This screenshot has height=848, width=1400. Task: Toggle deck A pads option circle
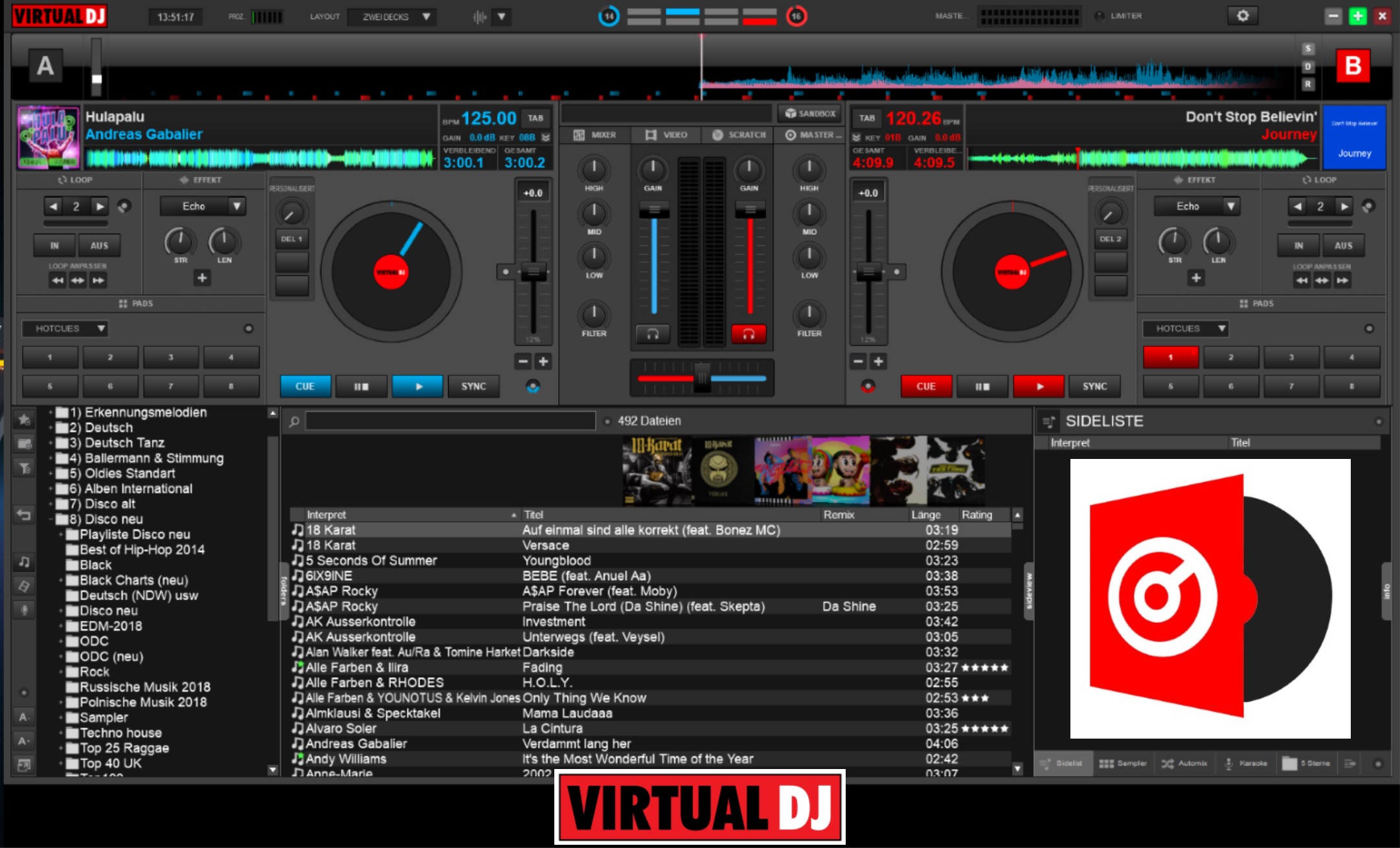[x=248, y=328]
